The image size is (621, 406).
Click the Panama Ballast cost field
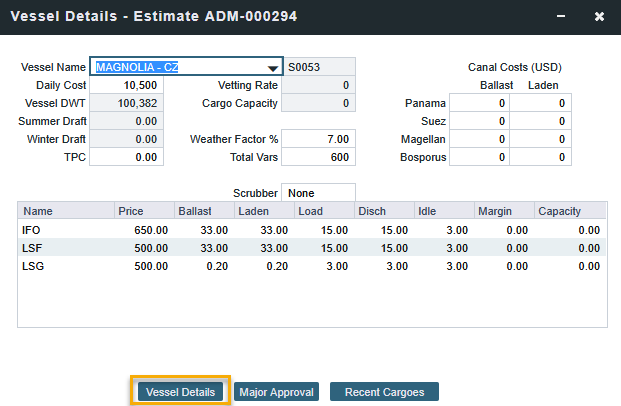click(x=479, y=103)
